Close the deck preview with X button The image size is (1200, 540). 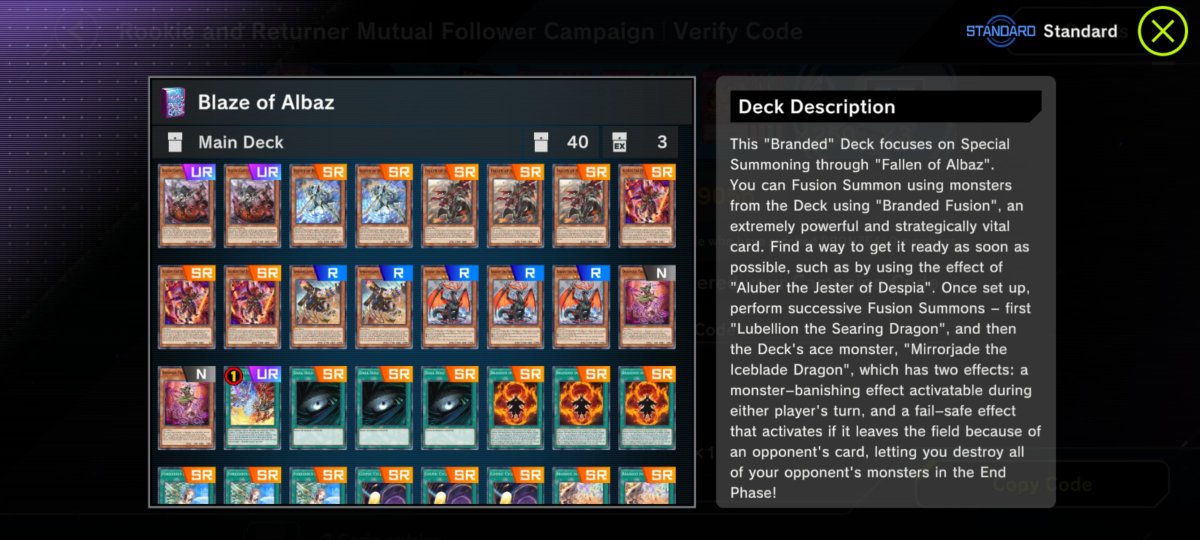pyautogui.click(x=1163, y=31)
